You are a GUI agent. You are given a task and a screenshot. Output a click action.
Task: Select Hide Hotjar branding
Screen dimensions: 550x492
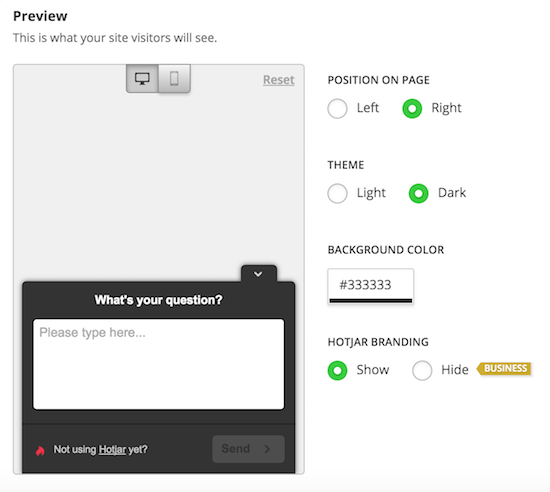pos(422,370)
